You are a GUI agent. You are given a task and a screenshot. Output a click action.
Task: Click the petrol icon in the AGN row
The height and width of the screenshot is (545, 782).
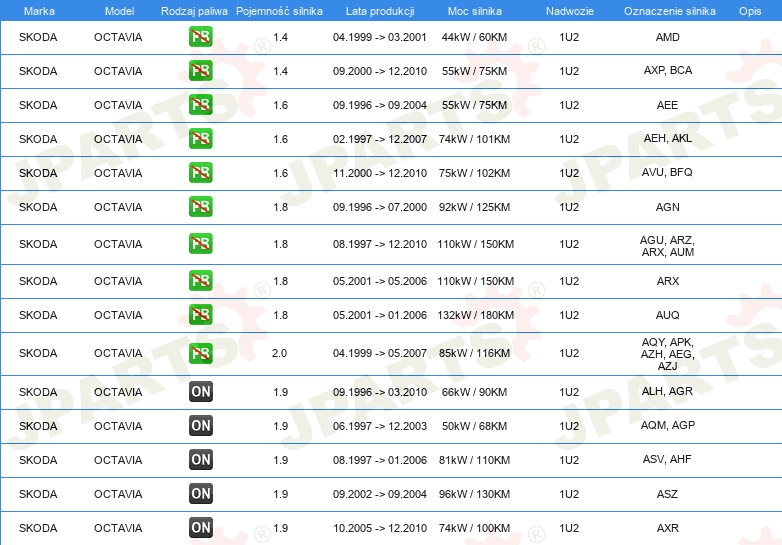point(200,206)
